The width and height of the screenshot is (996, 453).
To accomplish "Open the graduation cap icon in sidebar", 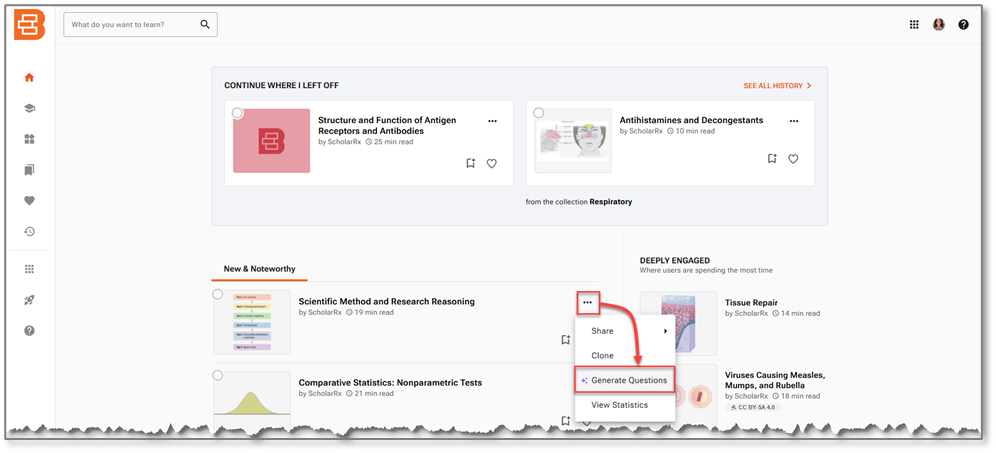I will pyautogui.click(x=29, y=108).
